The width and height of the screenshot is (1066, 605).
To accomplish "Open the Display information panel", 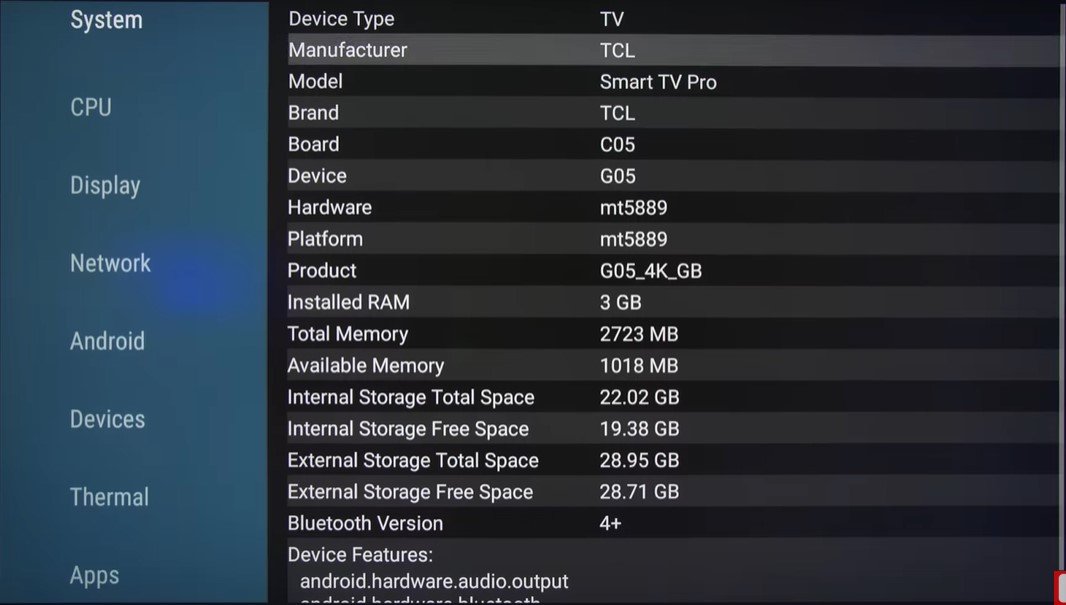I will 105,185.
